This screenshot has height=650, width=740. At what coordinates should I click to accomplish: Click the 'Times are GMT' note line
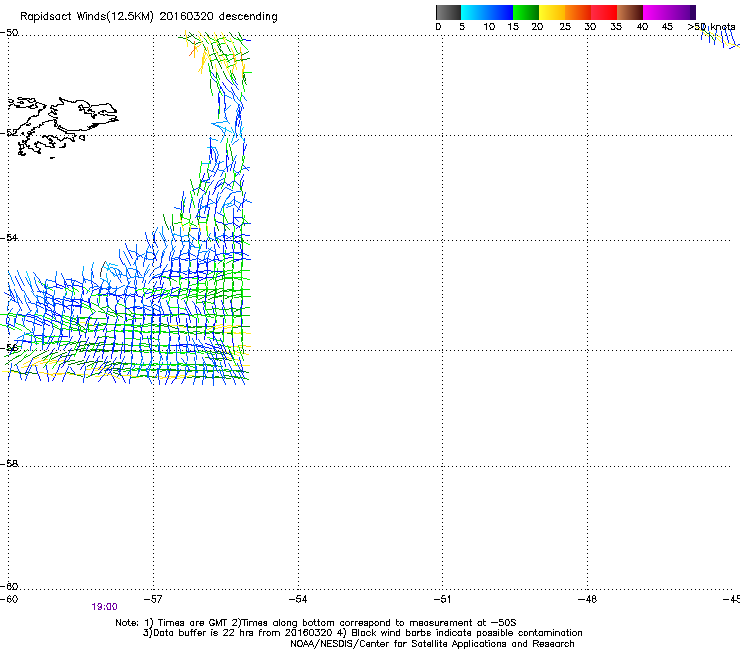316,623
